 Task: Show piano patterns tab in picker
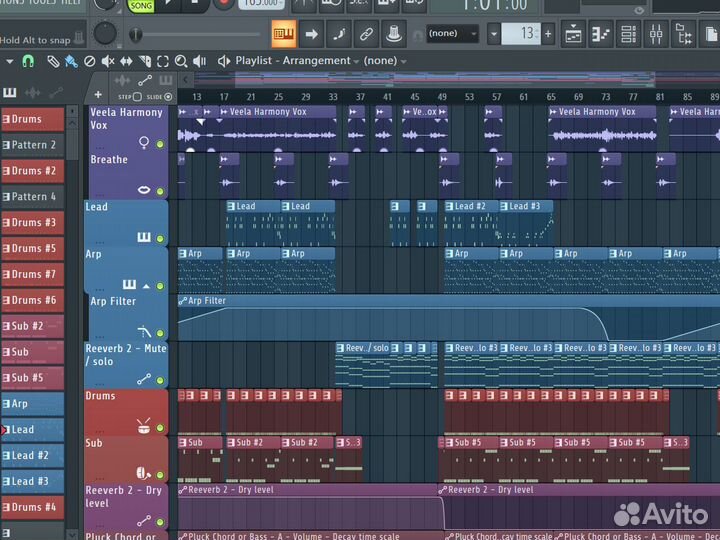coord(10,92)
